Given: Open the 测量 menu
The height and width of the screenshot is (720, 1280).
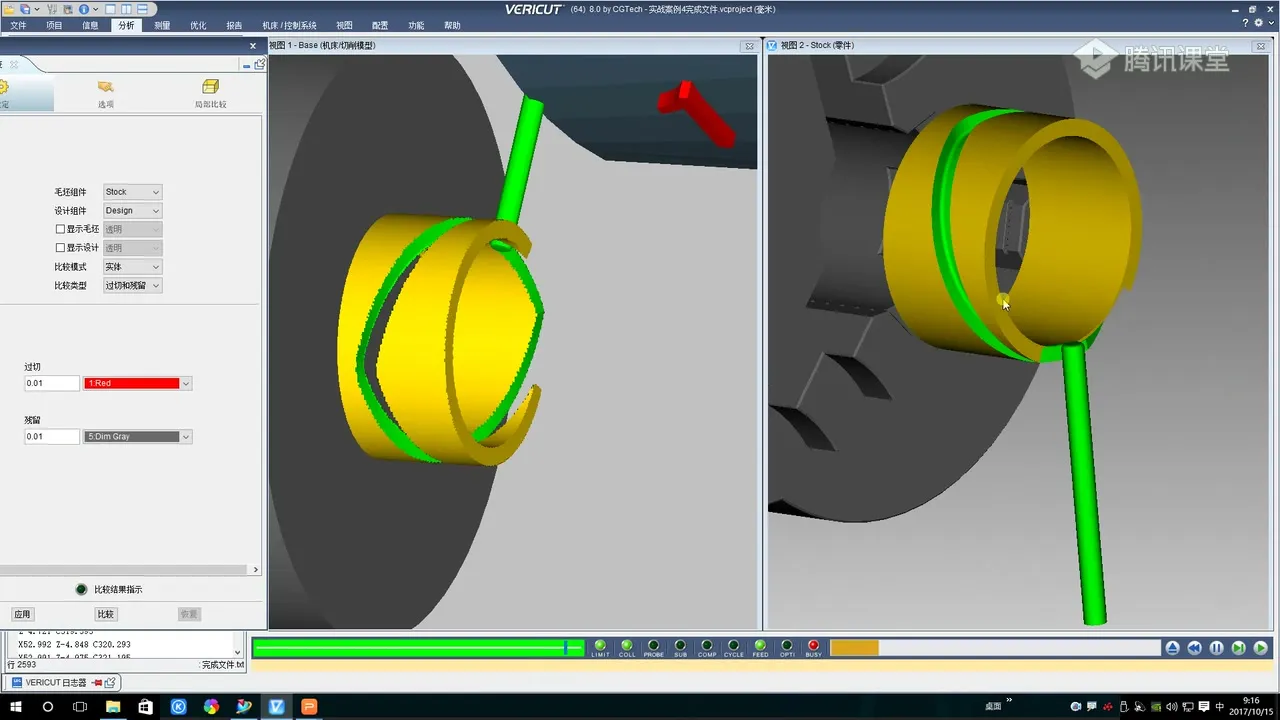Looking at the screenshot, I should pyautogui.click(x=162, y=26).
